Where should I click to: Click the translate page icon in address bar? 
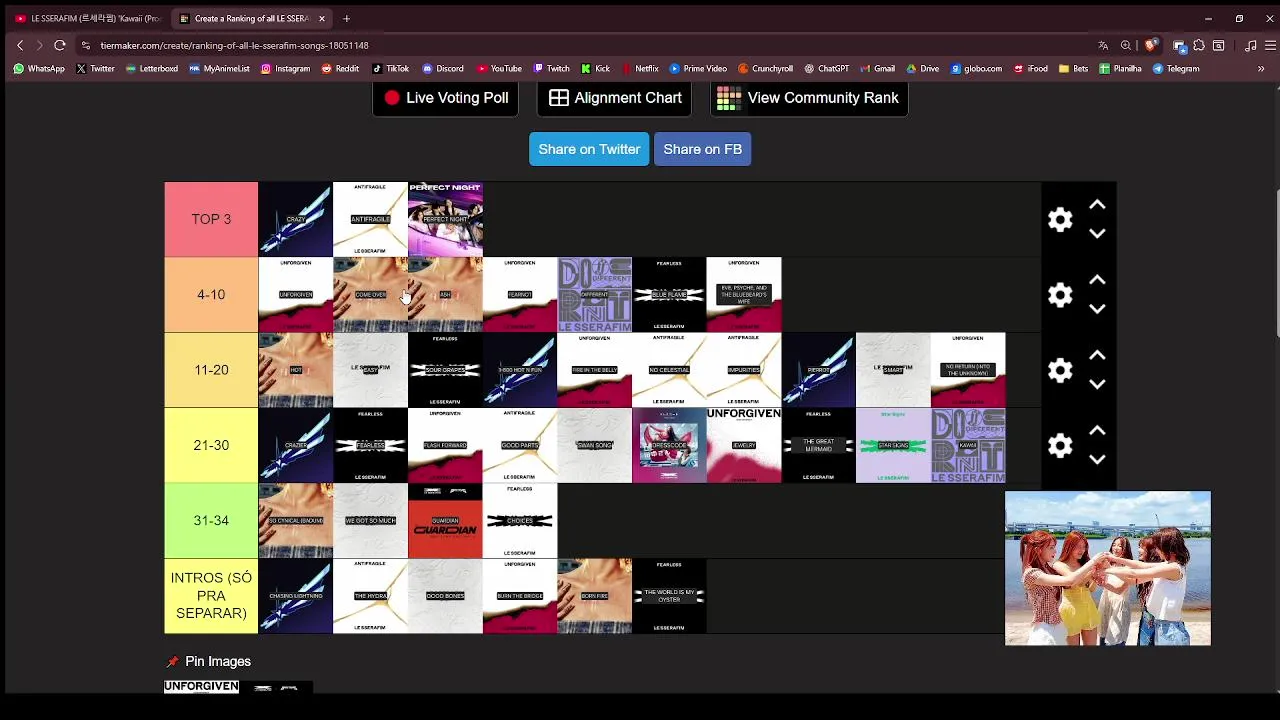pos(1103,45)
